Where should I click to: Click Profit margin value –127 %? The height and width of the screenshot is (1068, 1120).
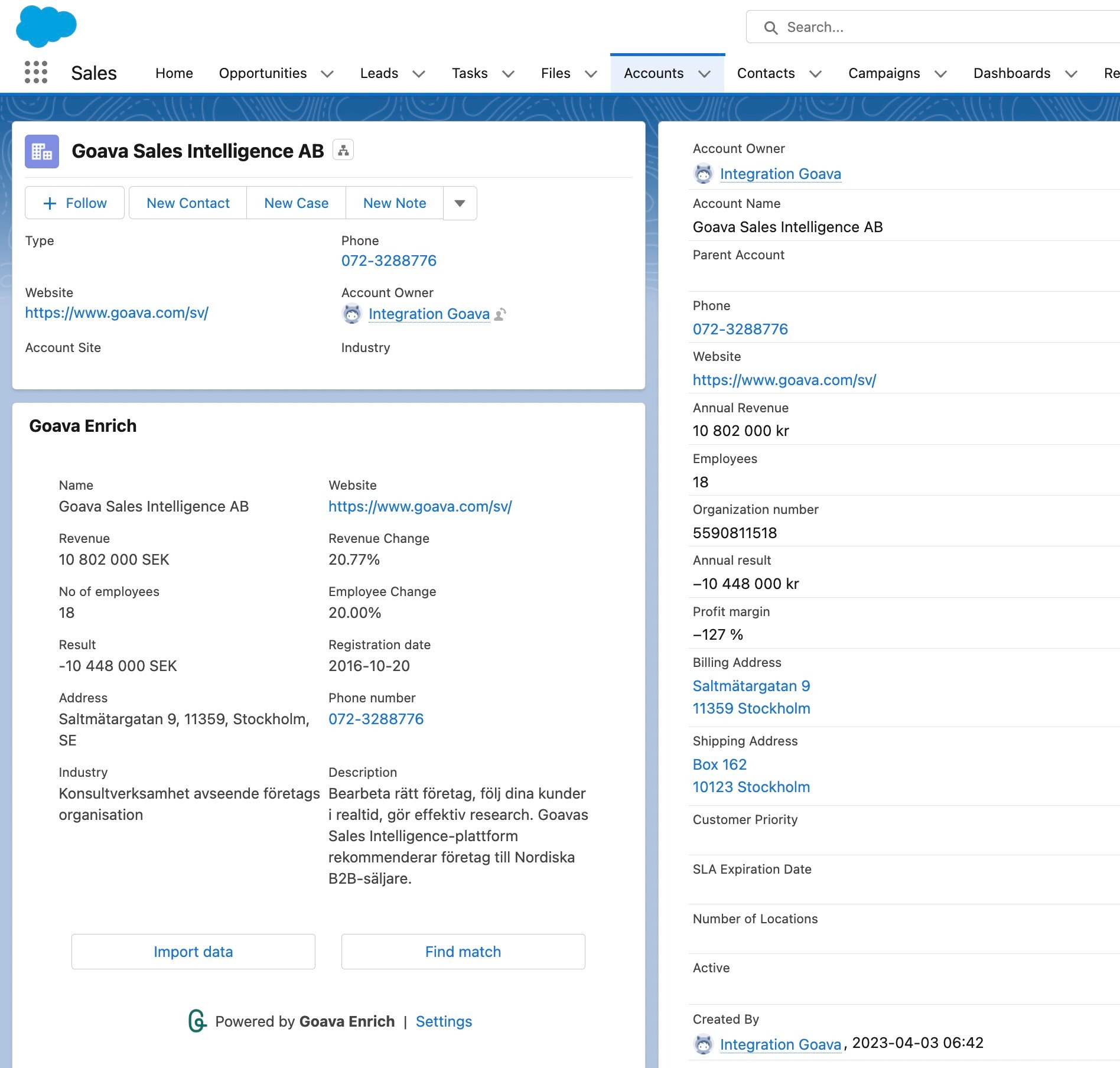click(x=718, y=634)
